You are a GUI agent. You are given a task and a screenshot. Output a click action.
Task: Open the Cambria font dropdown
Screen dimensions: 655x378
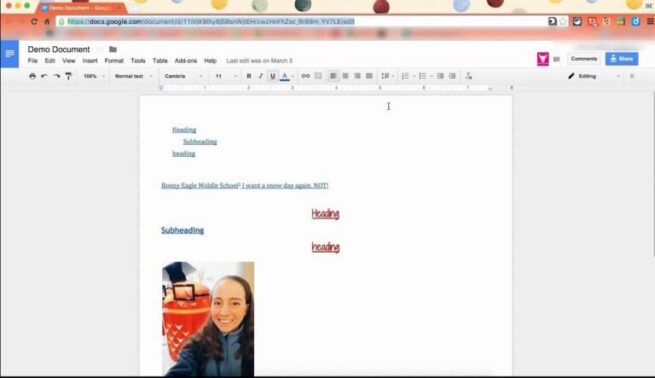coord(183,76)
